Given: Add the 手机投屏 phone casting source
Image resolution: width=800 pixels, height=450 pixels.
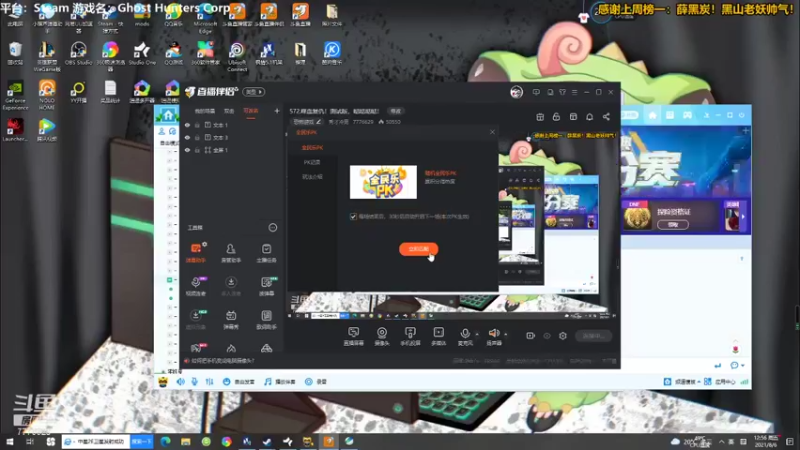Looking at the screenshot, I should 410,336.
